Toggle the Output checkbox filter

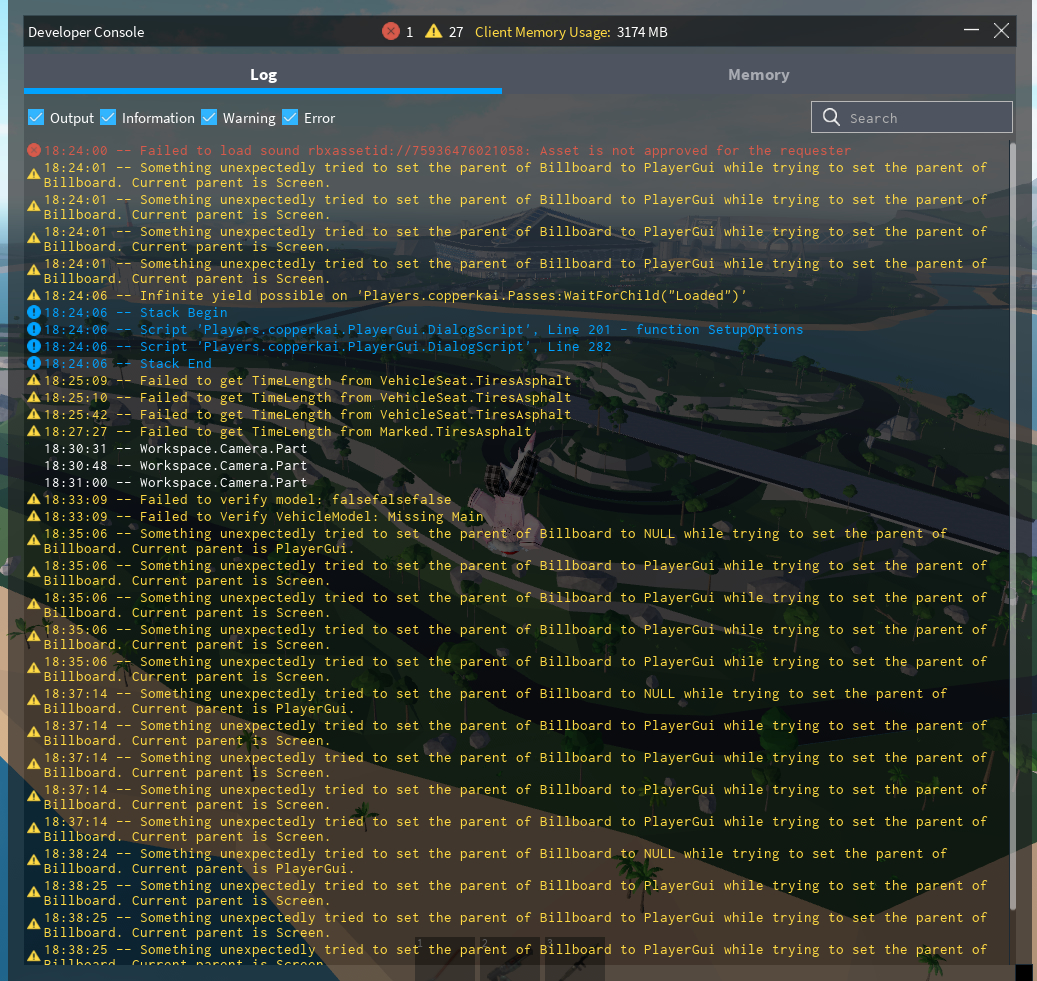pos(36,118)
